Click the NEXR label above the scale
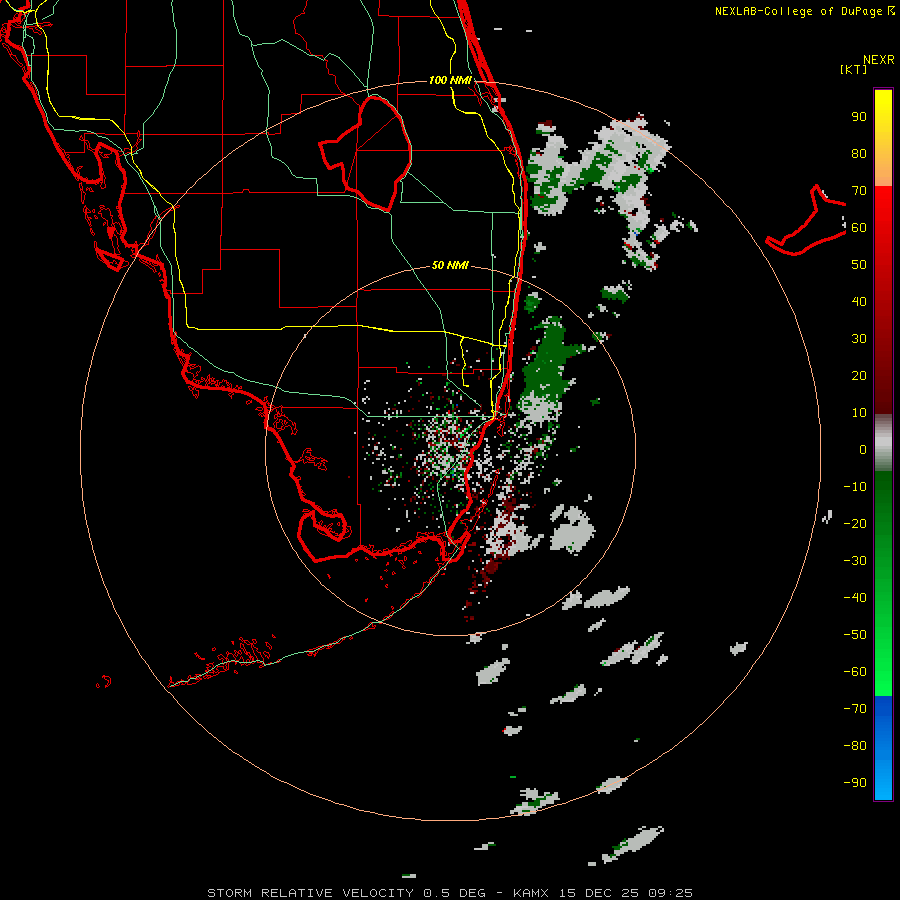The height and width of the screenshot is (900, 900). 879,59
